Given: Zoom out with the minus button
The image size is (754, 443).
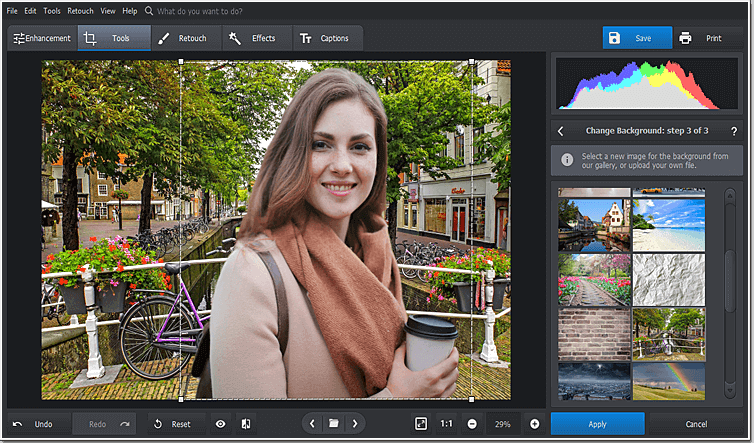Looking at the screenshot, I should (472, 424).
